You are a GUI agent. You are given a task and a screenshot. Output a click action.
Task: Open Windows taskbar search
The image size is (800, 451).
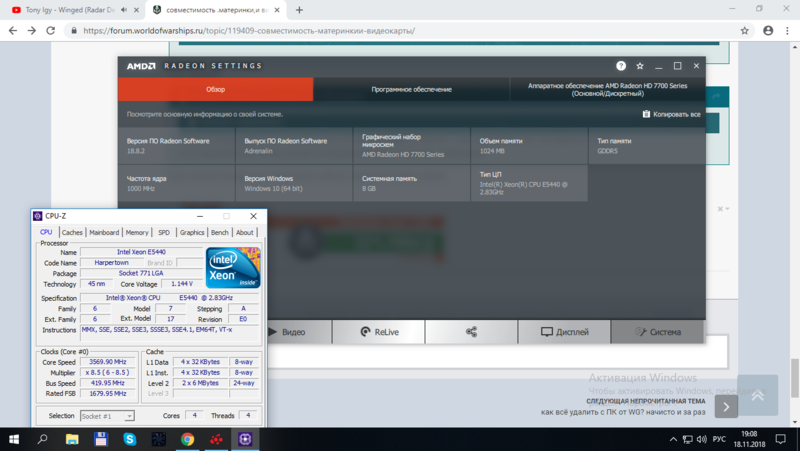tap(43, 439)
